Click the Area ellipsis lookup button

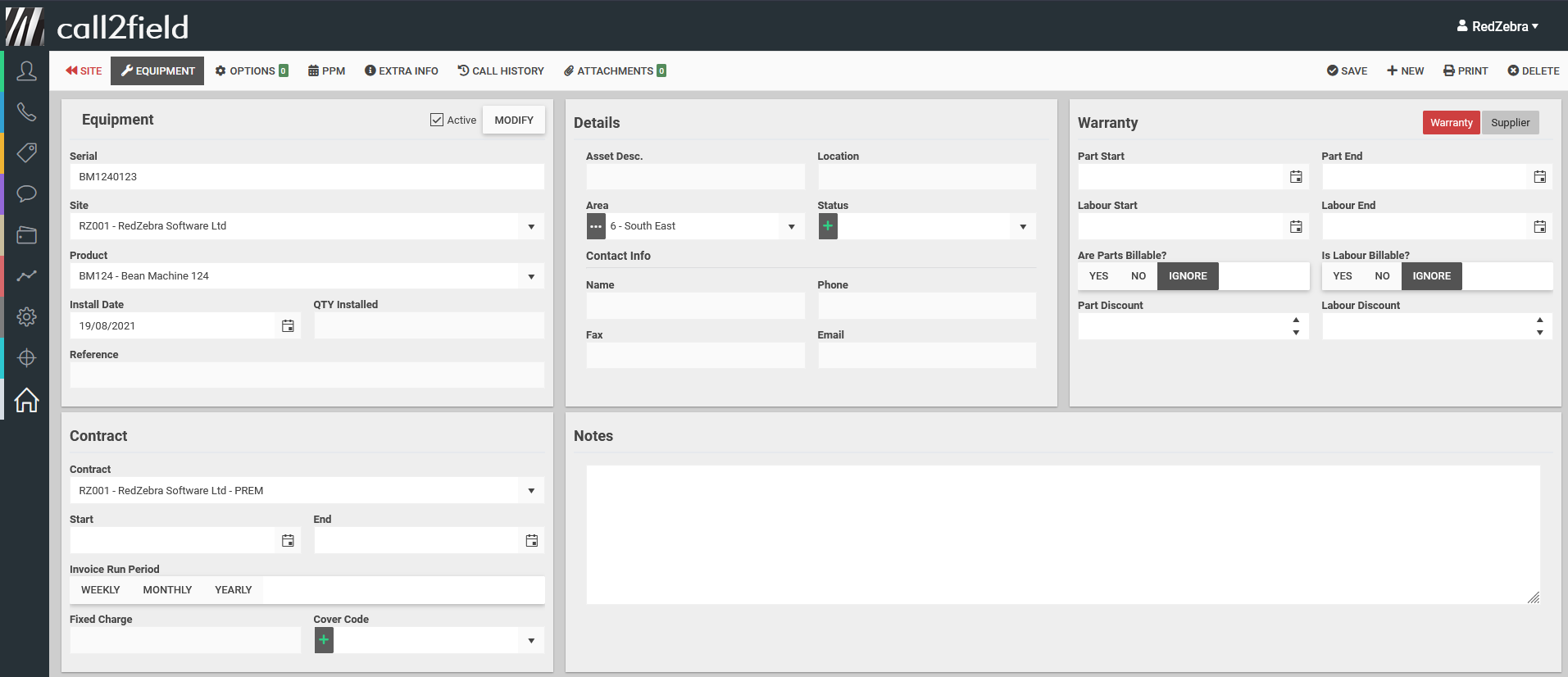[596, 226]
